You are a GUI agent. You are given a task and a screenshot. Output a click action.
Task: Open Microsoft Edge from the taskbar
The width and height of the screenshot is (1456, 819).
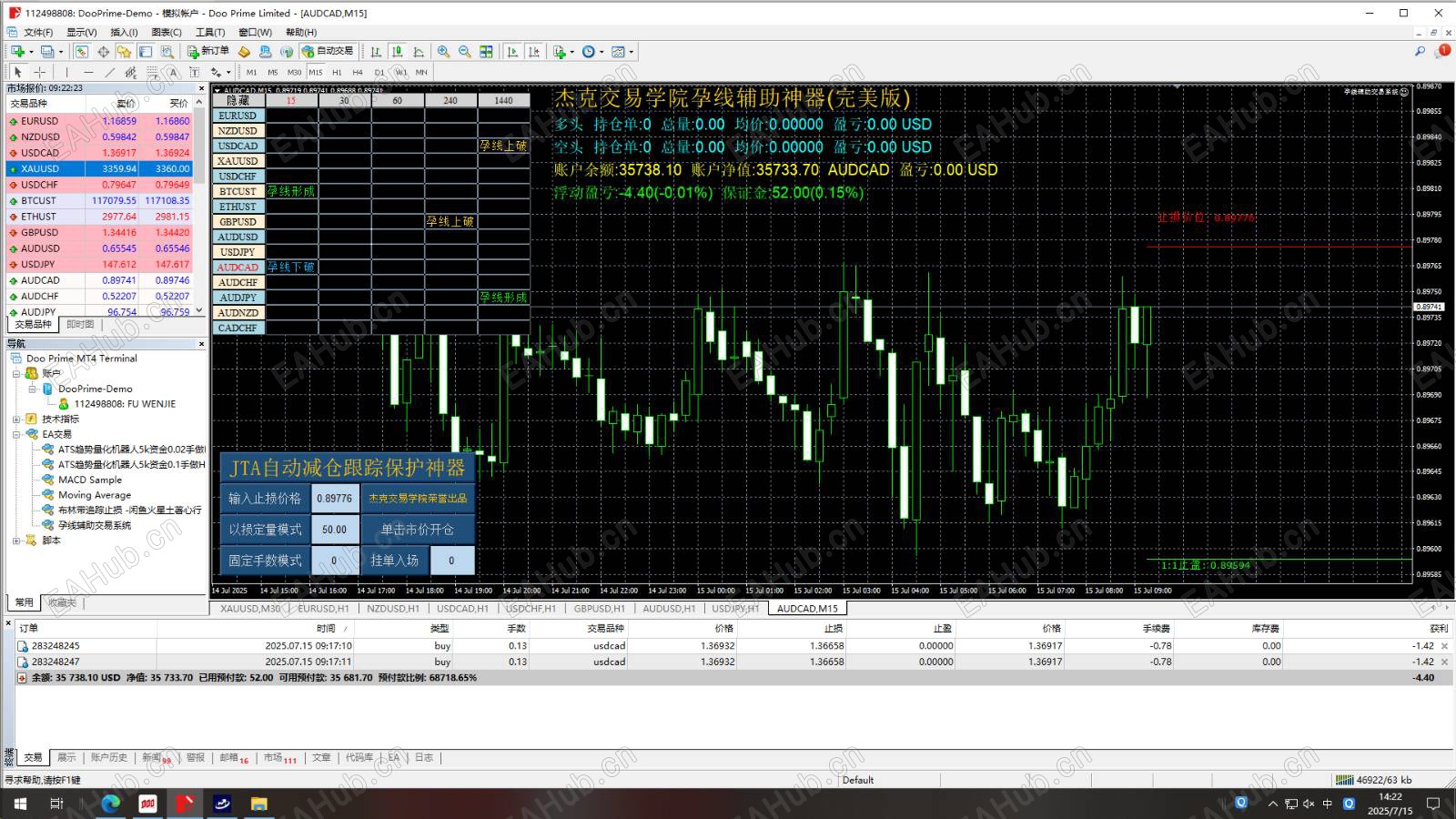point(111,804)
